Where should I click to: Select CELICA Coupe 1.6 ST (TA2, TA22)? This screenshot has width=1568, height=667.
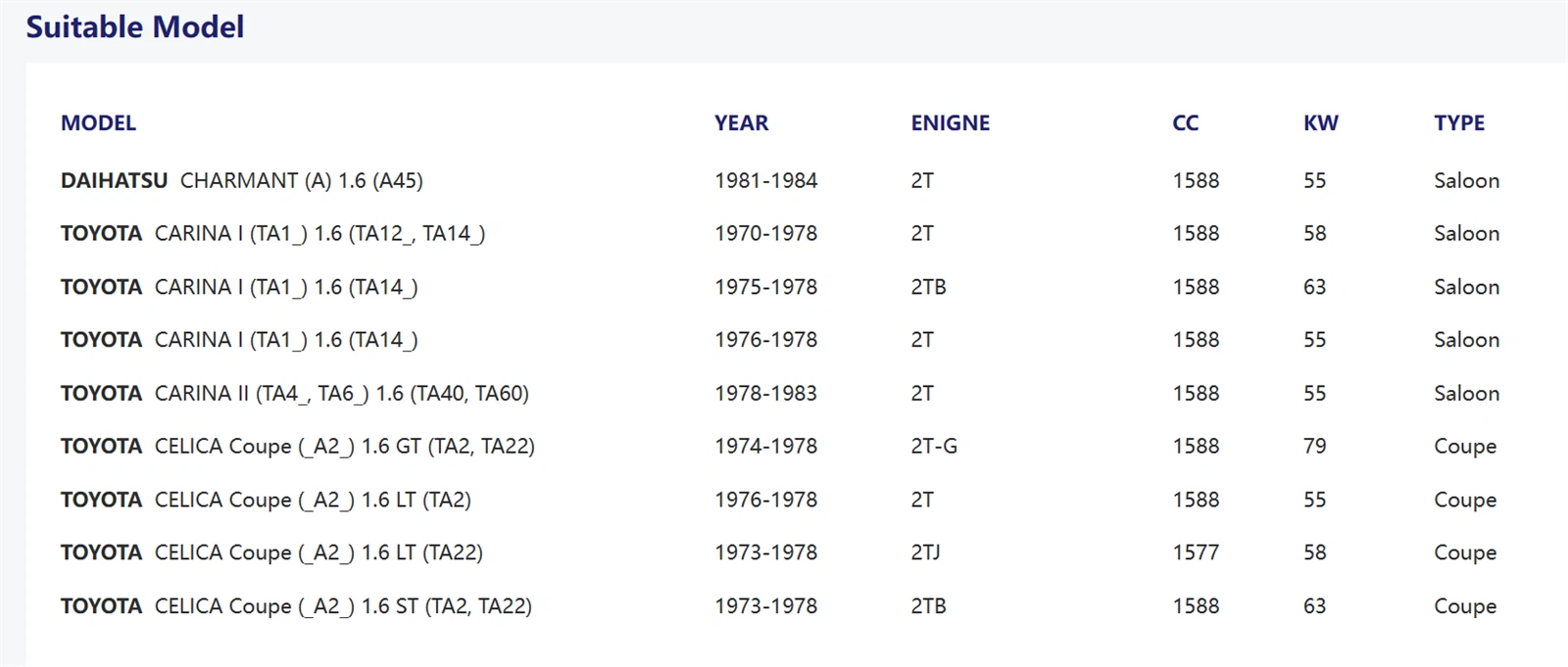[x=296, y=606]
